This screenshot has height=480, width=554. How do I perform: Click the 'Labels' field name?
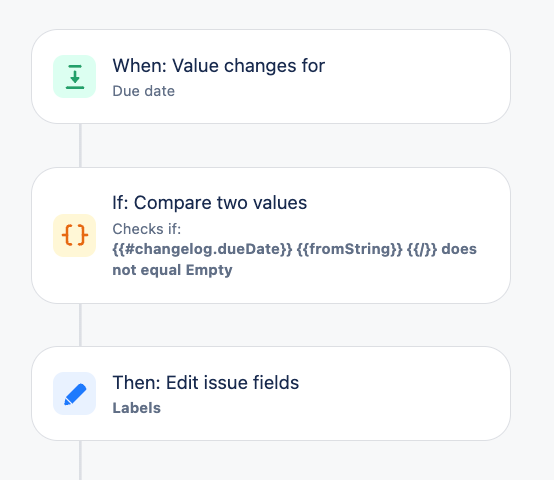point(136,408)
